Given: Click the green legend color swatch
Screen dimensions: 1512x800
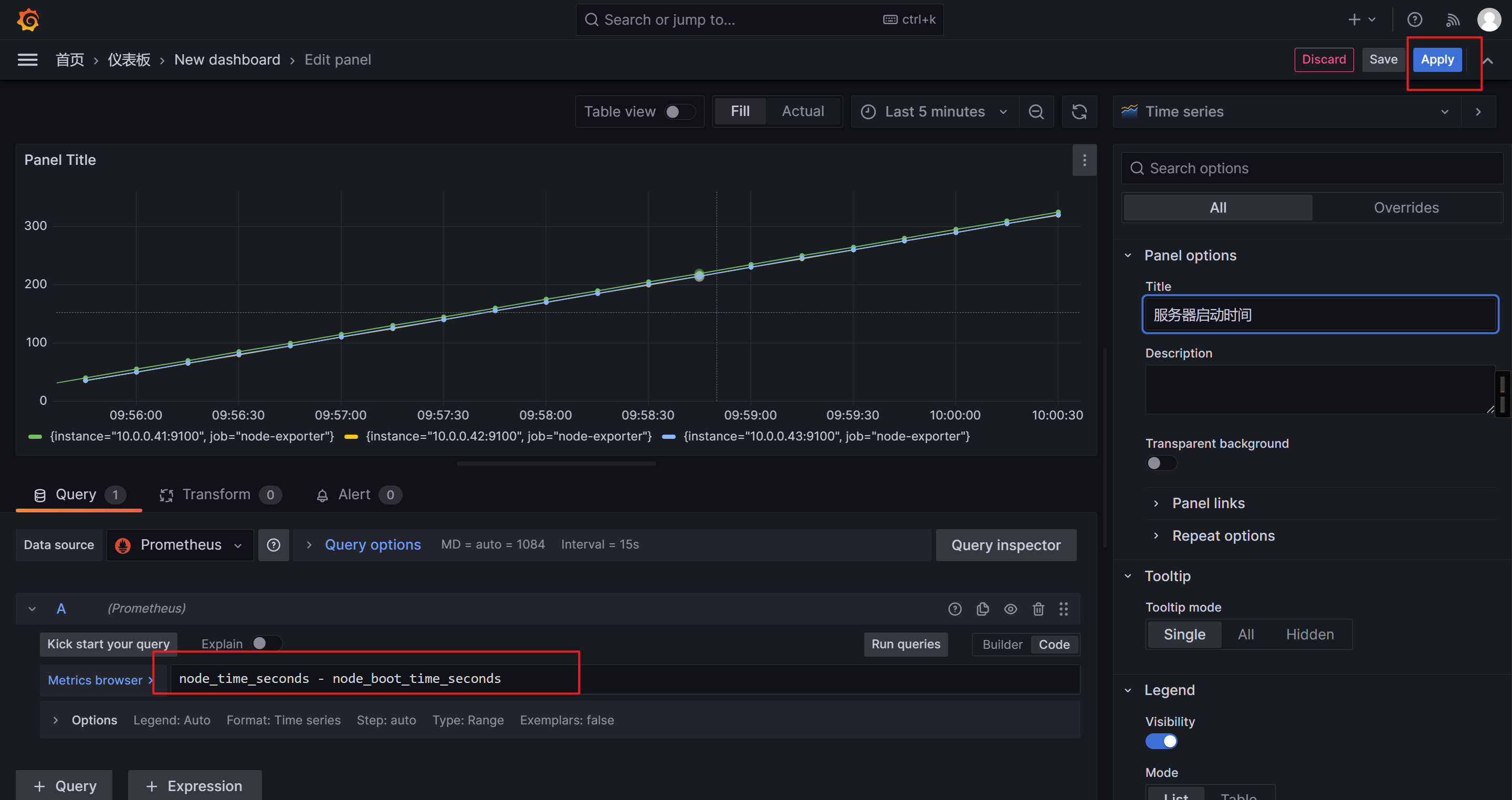Looking at the screenshot, I should 35,437.
